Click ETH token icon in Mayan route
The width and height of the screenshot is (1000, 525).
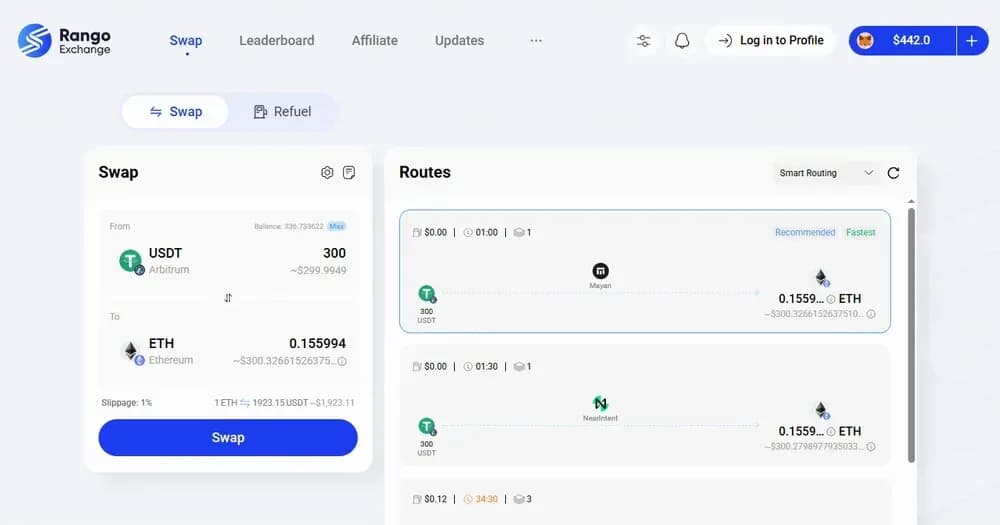821,277
